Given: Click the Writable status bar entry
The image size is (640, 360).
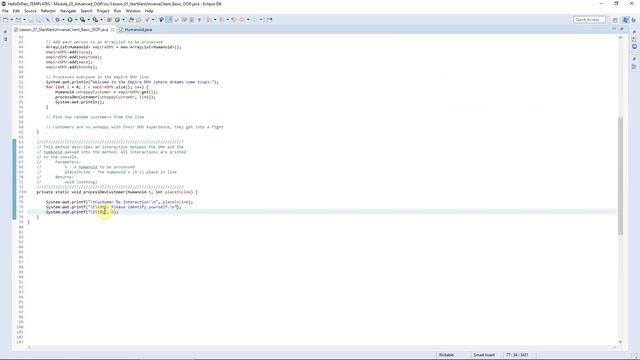Looking at the screenshot, I should coord(446,355).
